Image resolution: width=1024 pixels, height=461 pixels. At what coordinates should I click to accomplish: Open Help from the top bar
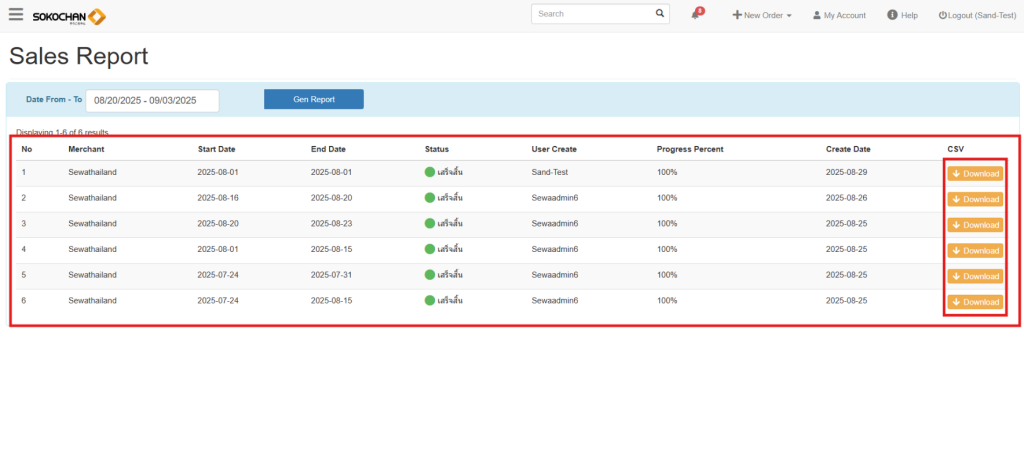tap(902, 15)
